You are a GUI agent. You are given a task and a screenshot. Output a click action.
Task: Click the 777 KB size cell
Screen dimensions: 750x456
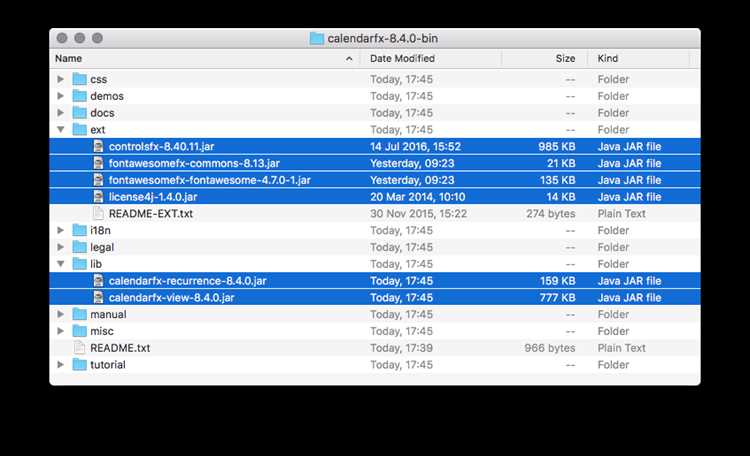point(557,297)
